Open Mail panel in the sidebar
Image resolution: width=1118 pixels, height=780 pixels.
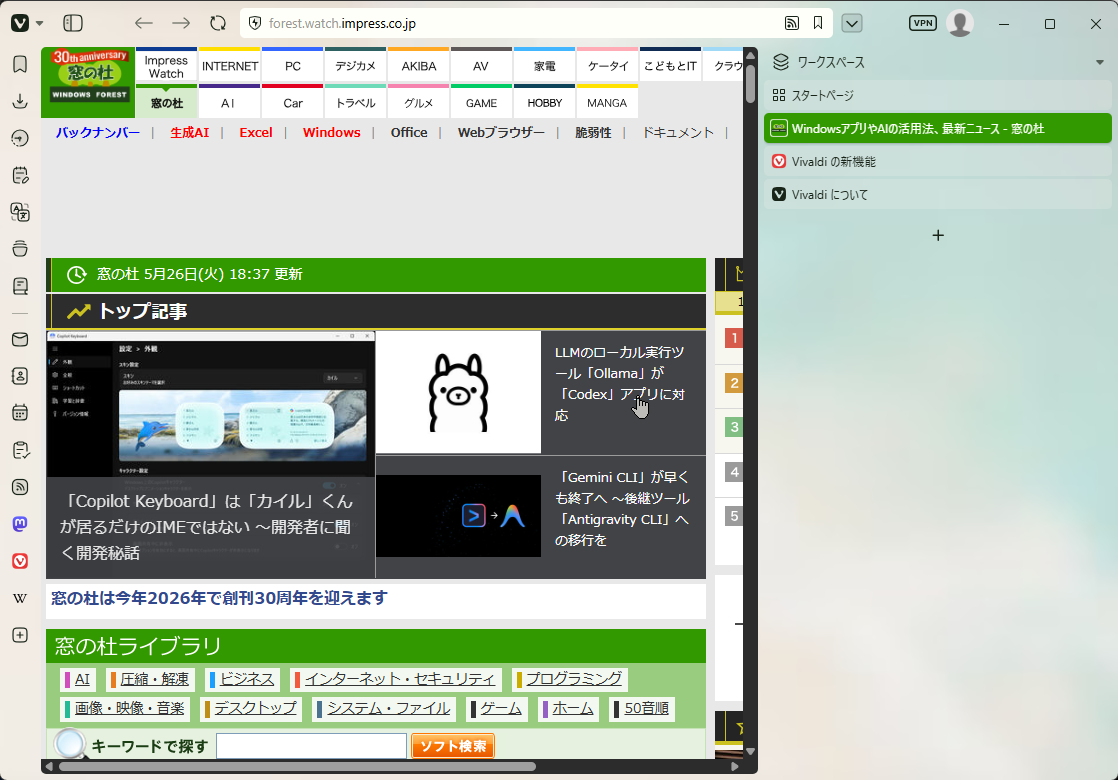[x=20, y=339]
